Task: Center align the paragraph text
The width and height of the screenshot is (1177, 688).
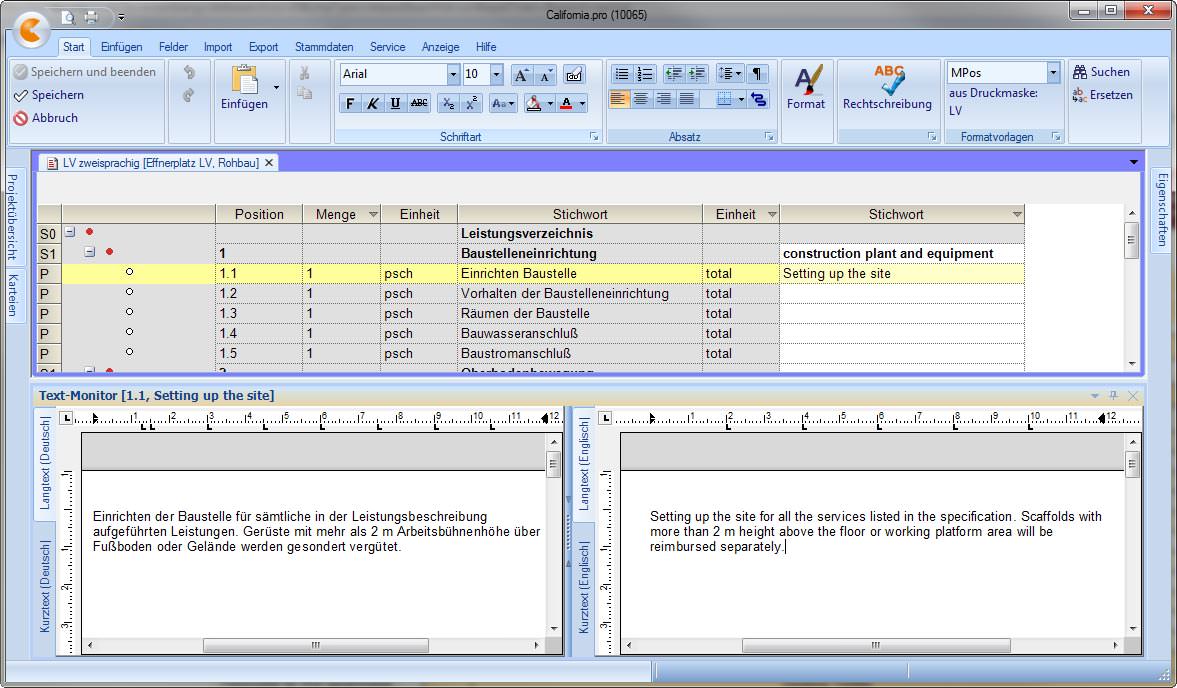Action: coord(641,99)
